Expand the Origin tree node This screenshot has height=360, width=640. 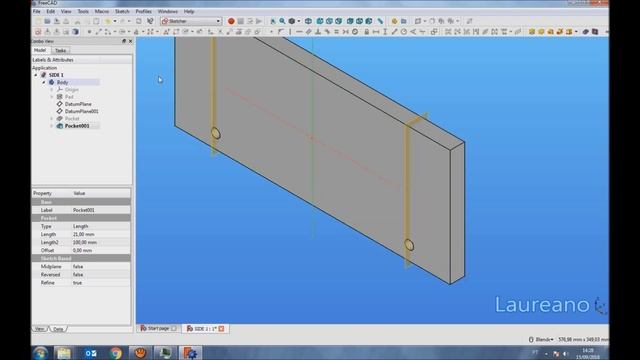tap(52, 89)
